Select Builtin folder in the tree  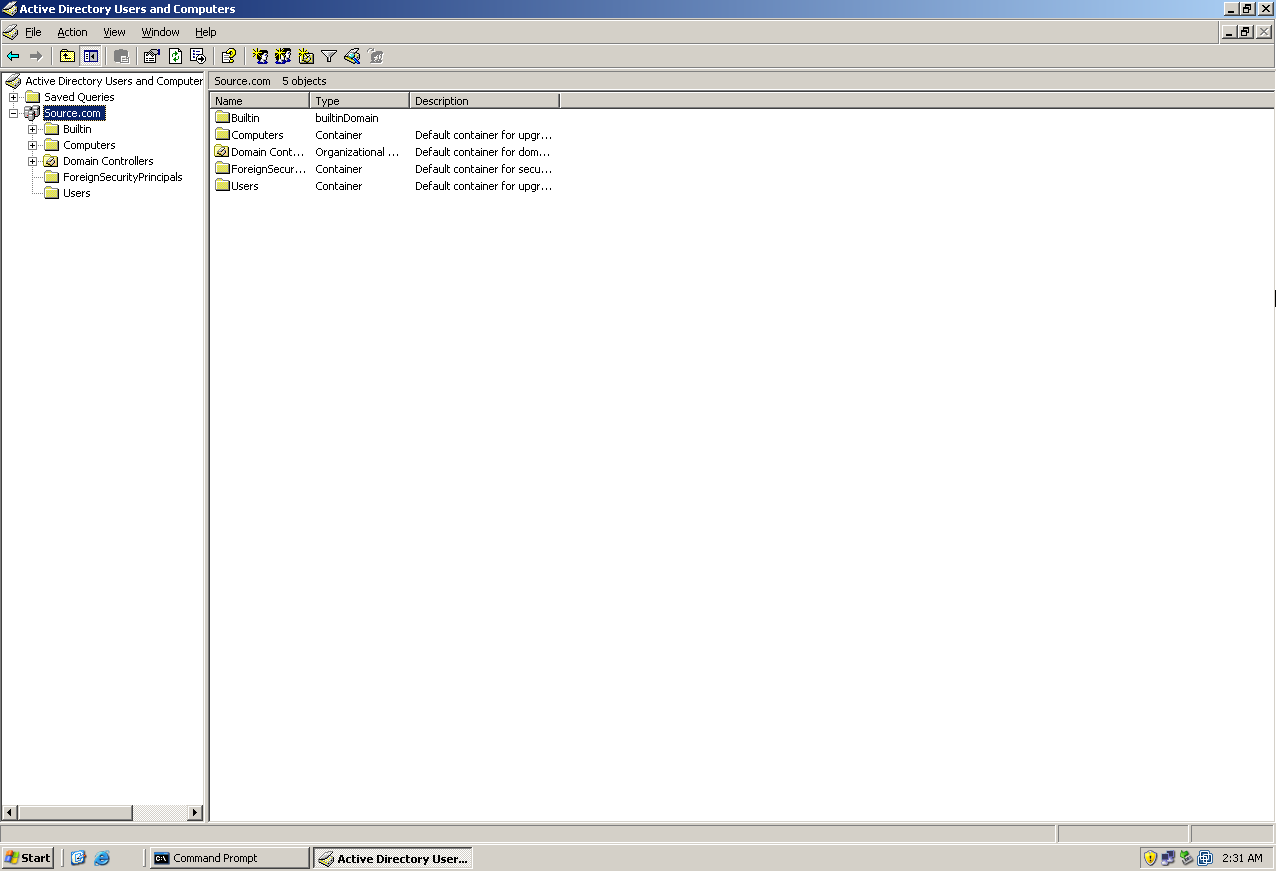pos(77,129)
